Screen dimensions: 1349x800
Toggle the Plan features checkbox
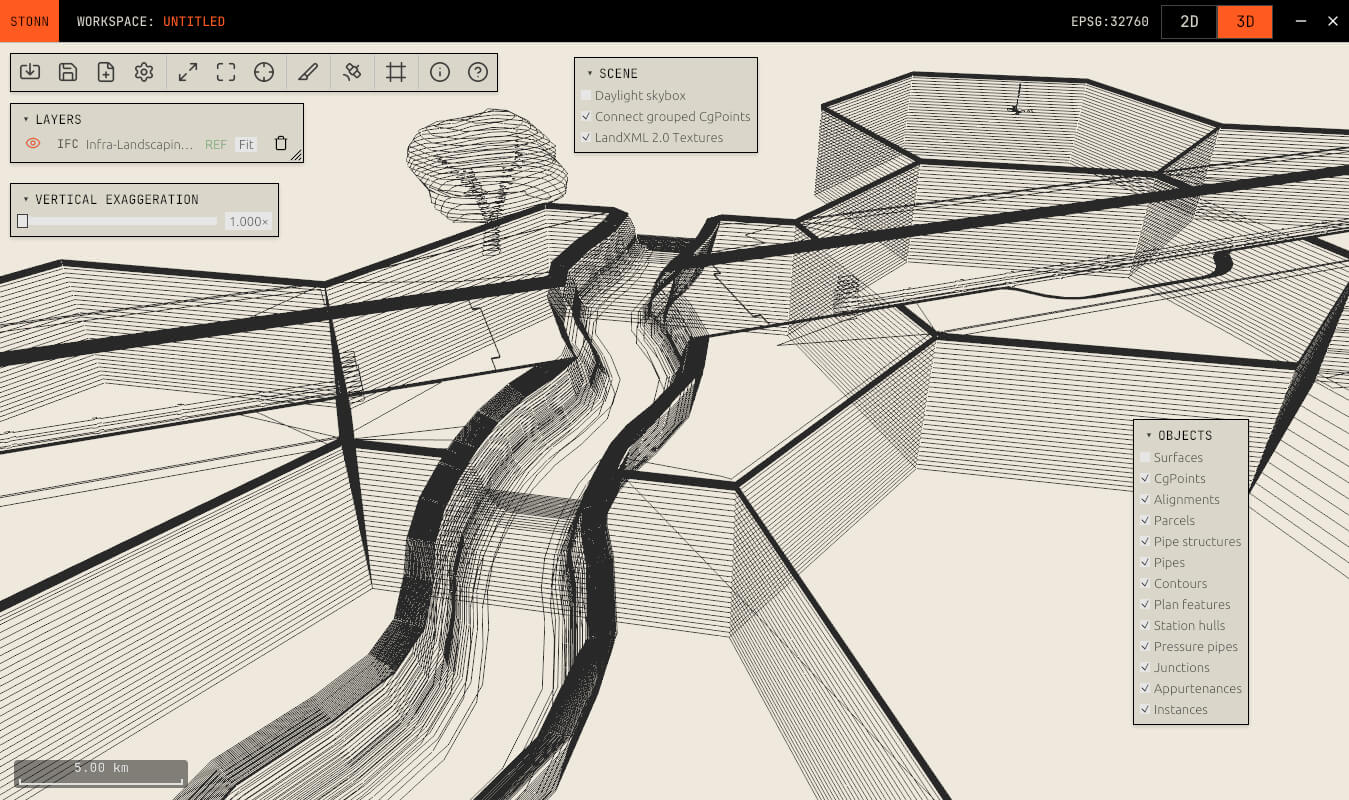[1145, 604]
